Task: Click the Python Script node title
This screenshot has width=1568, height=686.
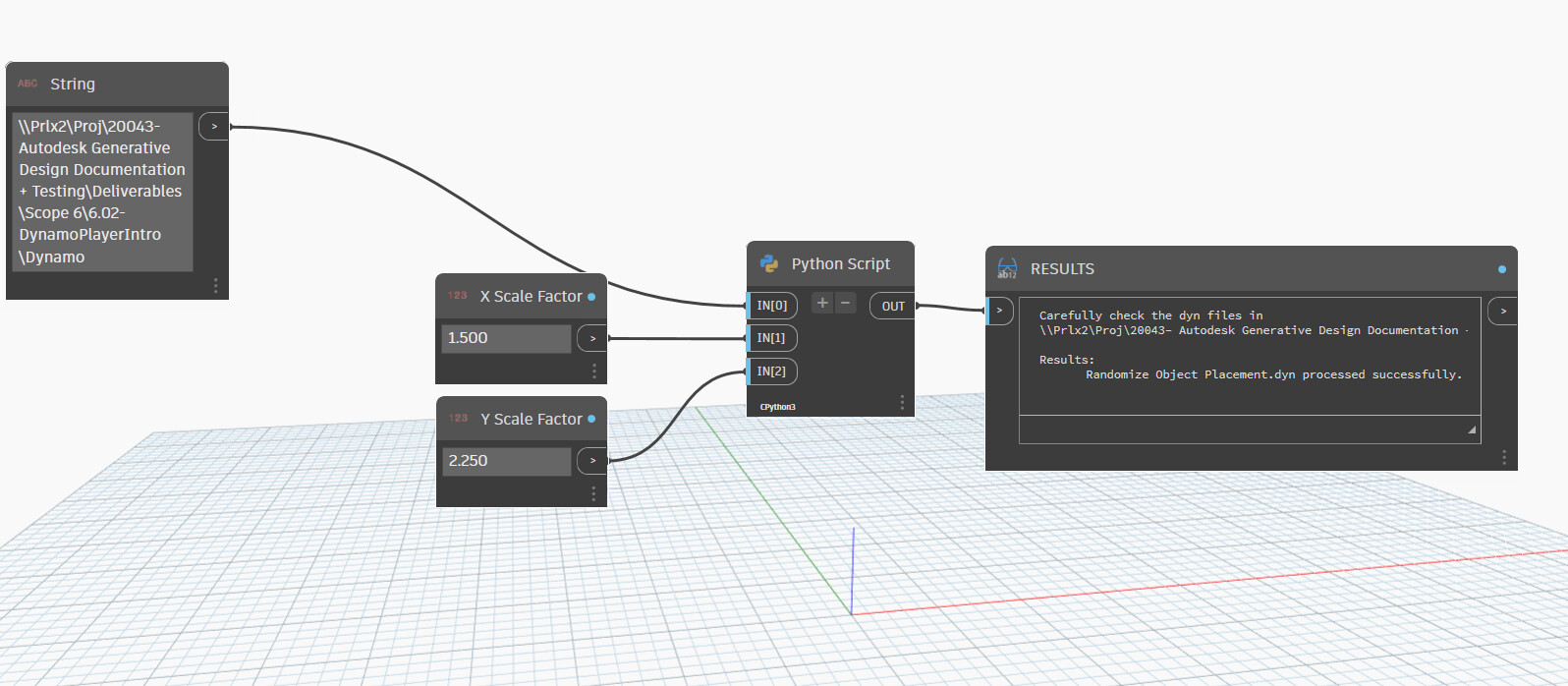Action: [x=841, y=263]
